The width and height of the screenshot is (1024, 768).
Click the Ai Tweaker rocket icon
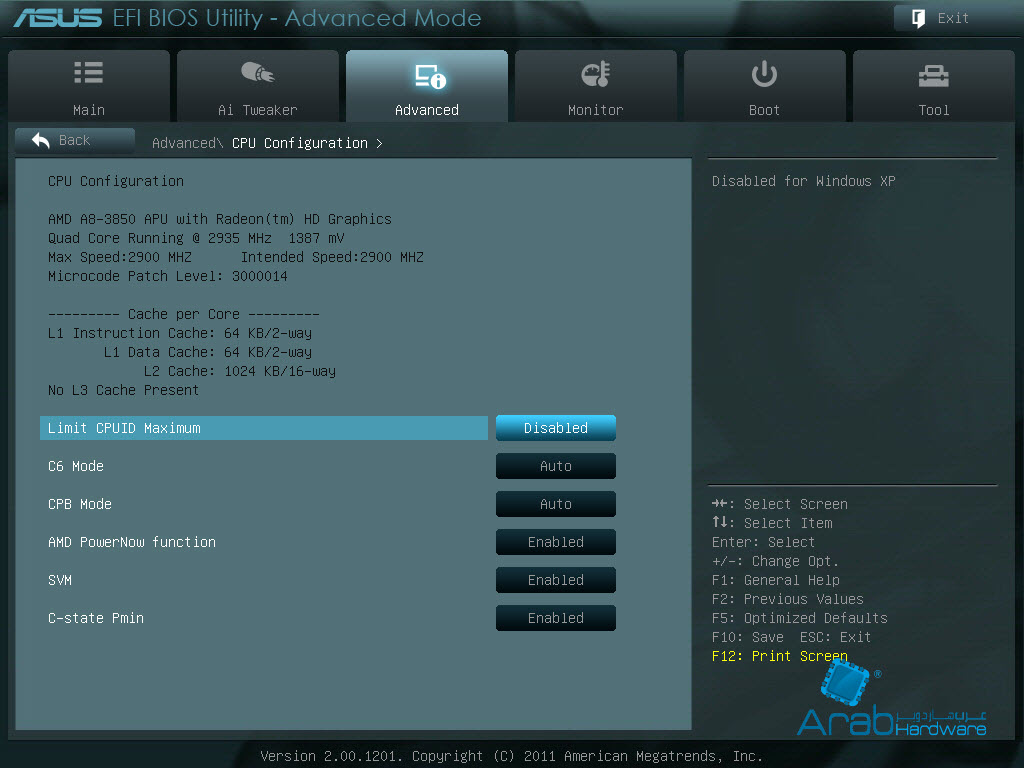pyautogui.click(x=258, y=72)
